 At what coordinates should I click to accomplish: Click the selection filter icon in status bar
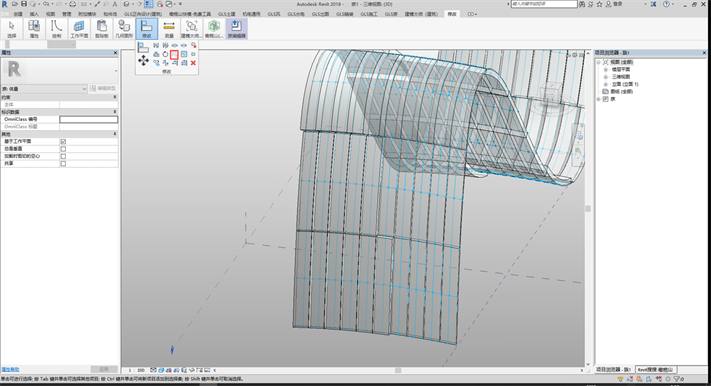pos(677,379)
